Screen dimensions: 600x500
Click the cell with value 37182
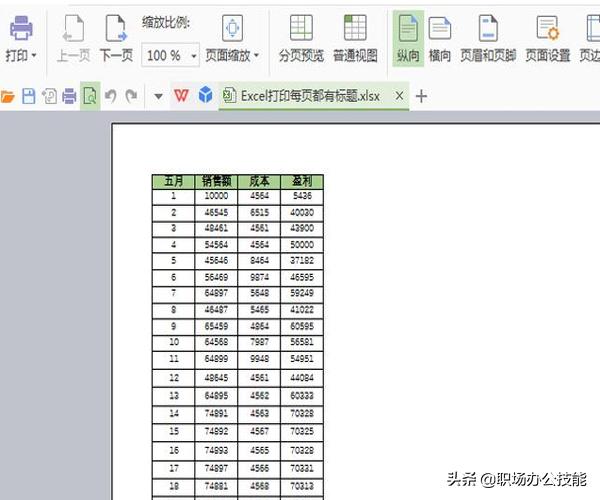302,261
